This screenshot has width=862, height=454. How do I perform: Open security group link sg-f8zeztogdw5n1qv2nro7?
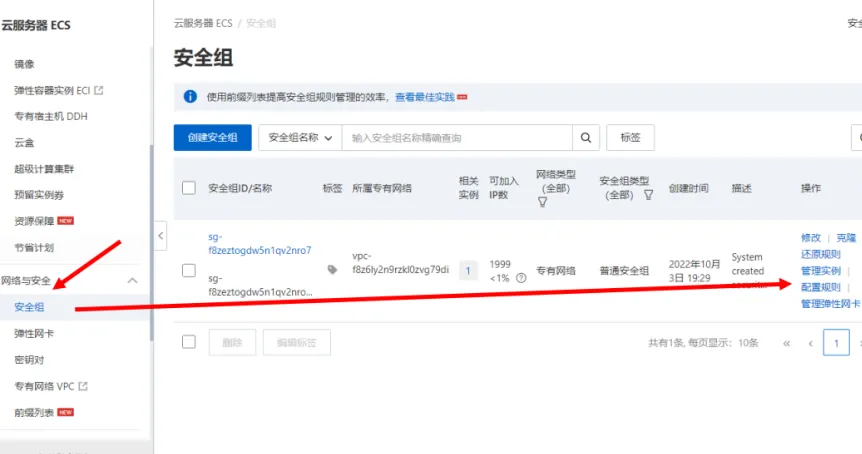point(259,243)
